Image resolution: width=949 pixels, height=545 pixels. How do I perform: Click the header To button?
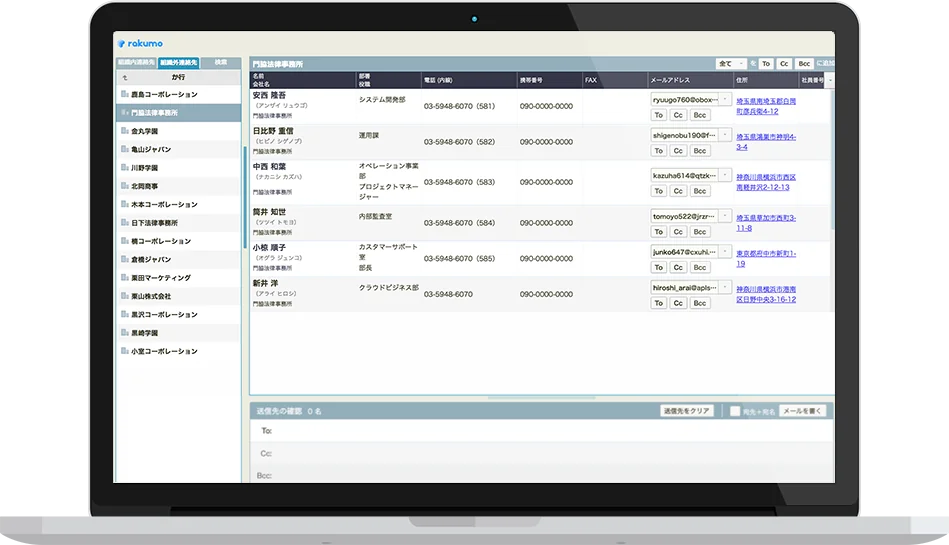[x=766, y=64]
